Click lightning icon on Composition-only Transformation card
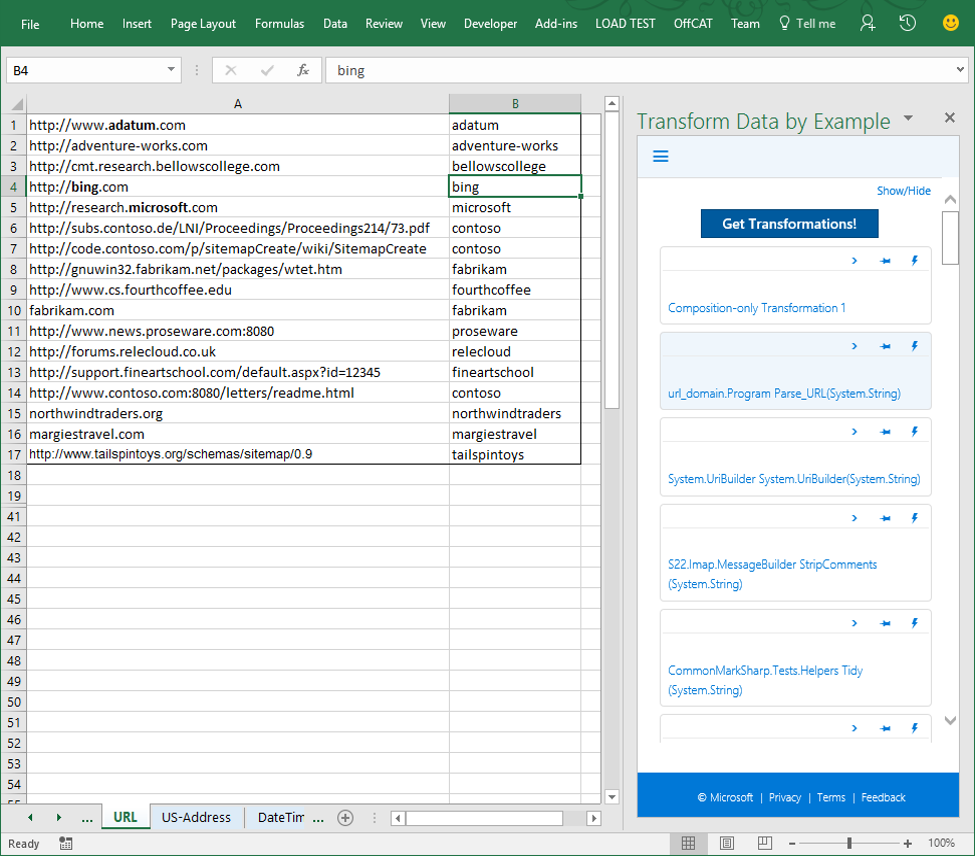 pyautogui.click(x=914, y=261)
